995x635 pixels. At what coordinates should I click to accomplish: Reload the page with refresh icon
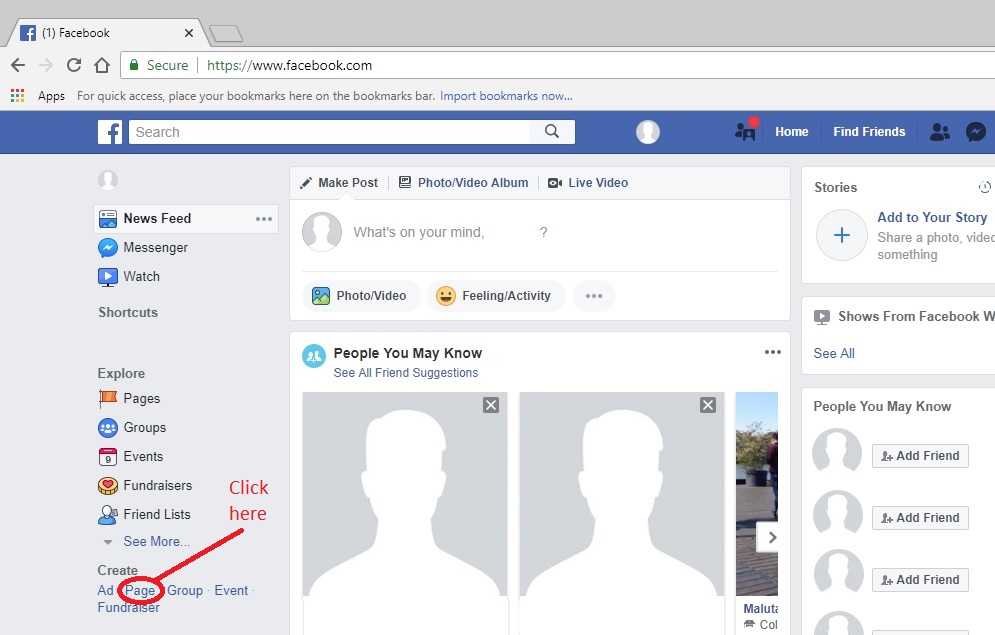pyautogui.click(x=74, y=65)
